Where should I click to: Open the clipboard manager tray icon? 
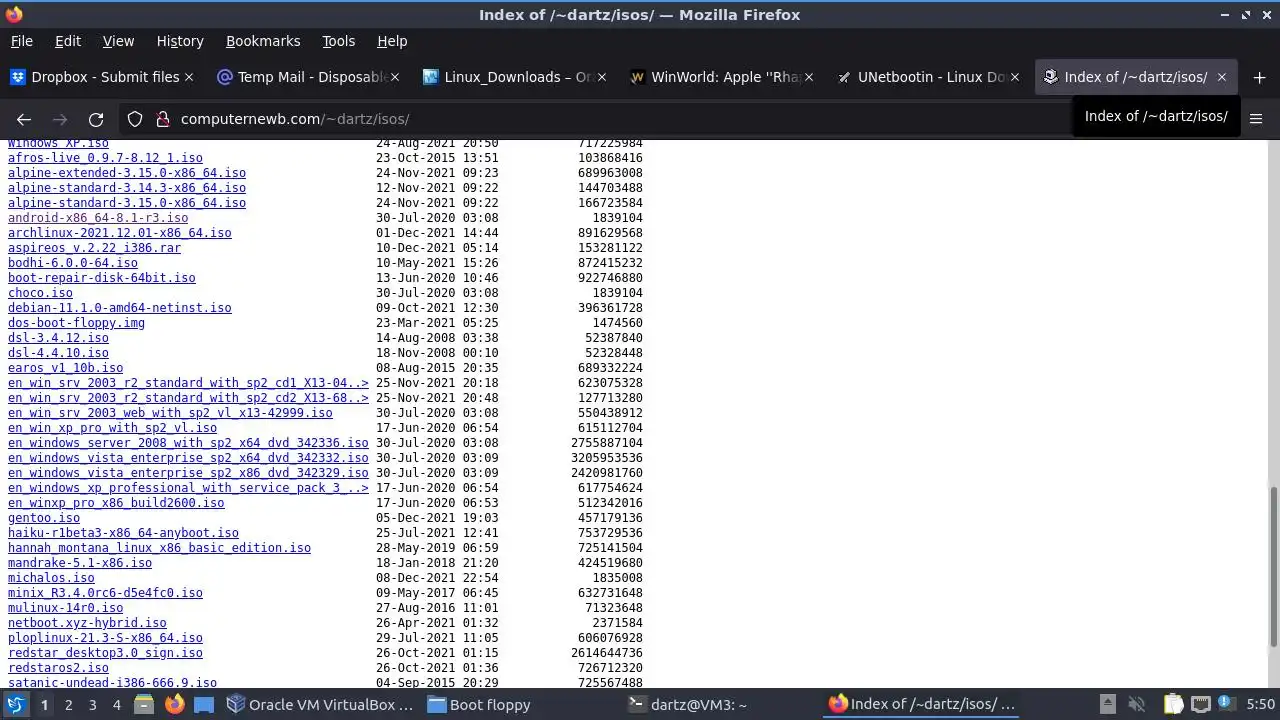pyautogui.click(x=1173, y=704)
